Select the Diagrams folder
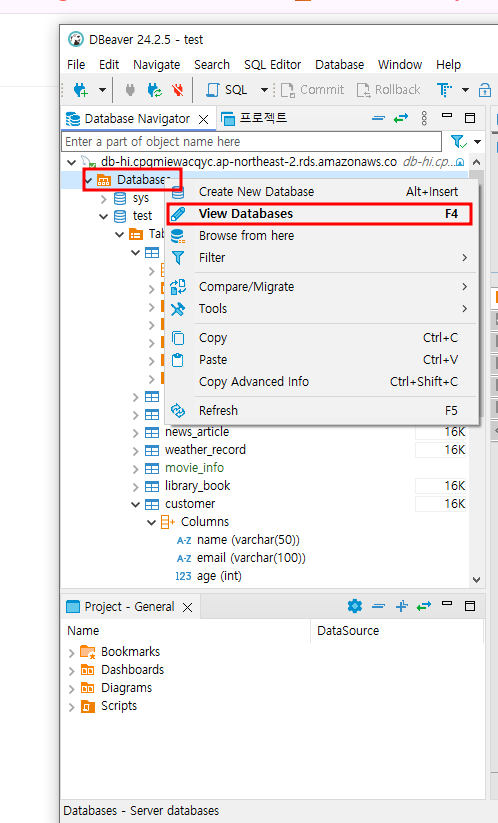Viewport: 498px width, 823px height. coord(126,688)
